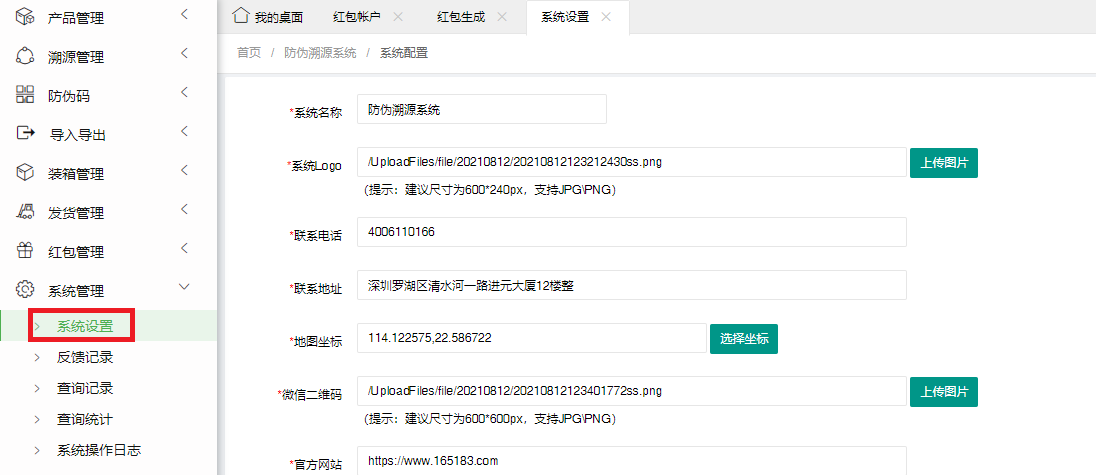Click the 首页 breadcrumb link
Image resolution: width=1096 pixels, height=475 pixels.
coord(249,53)
